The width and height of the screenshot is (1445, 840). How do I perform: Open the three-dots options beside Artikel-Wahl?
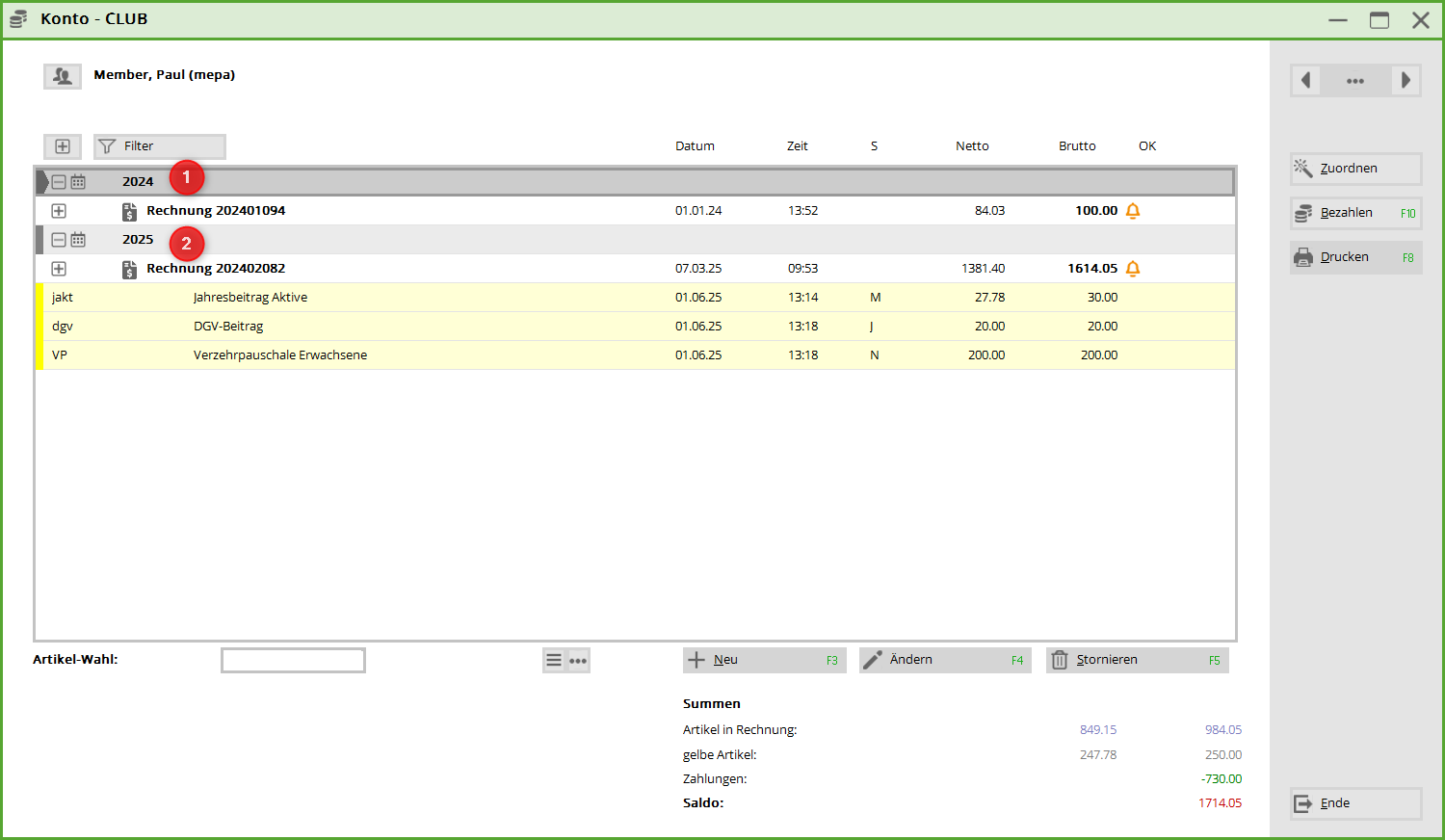tap(578, 660)
